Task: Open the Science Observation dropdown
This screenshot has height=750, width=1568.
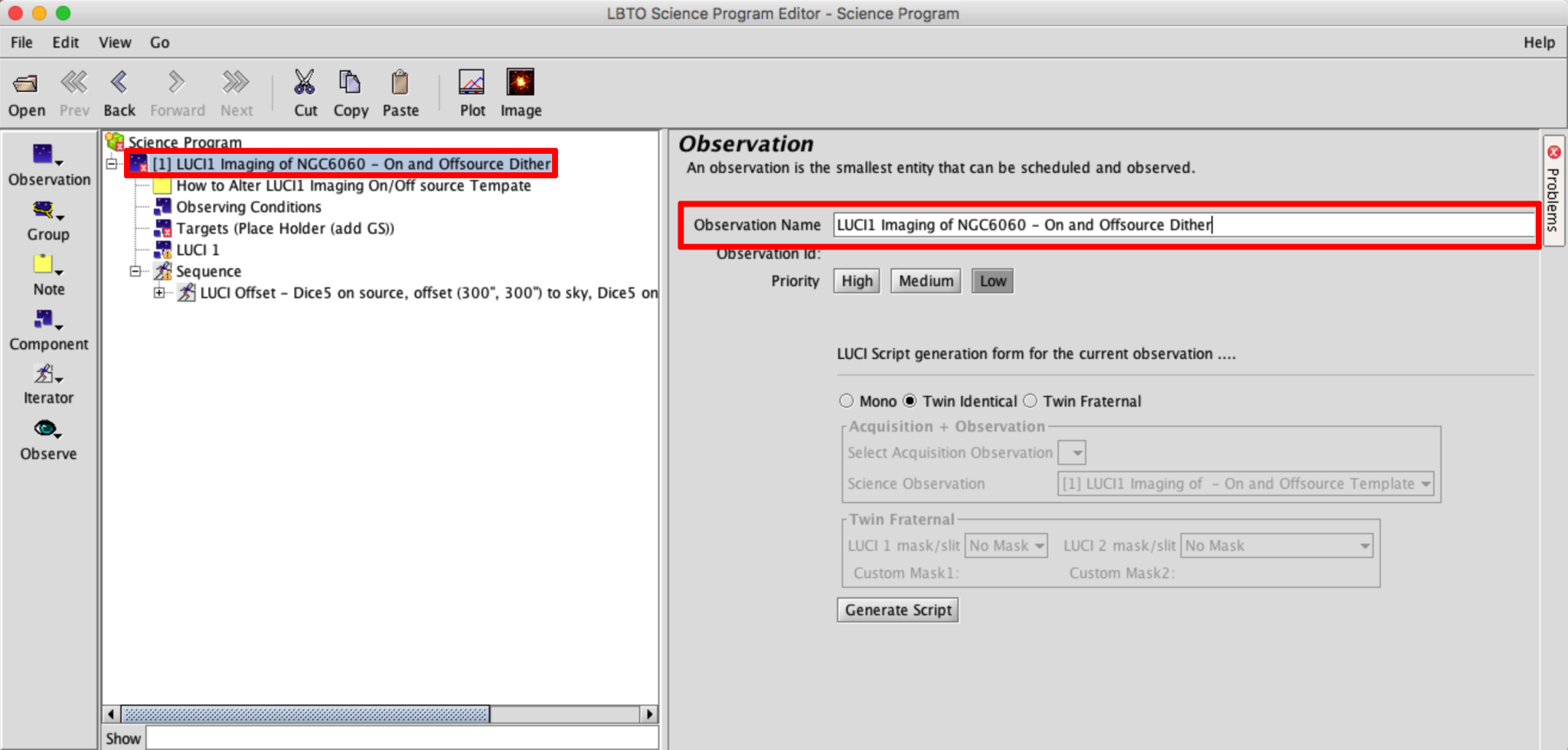Action: click(x=1246, y=484)
